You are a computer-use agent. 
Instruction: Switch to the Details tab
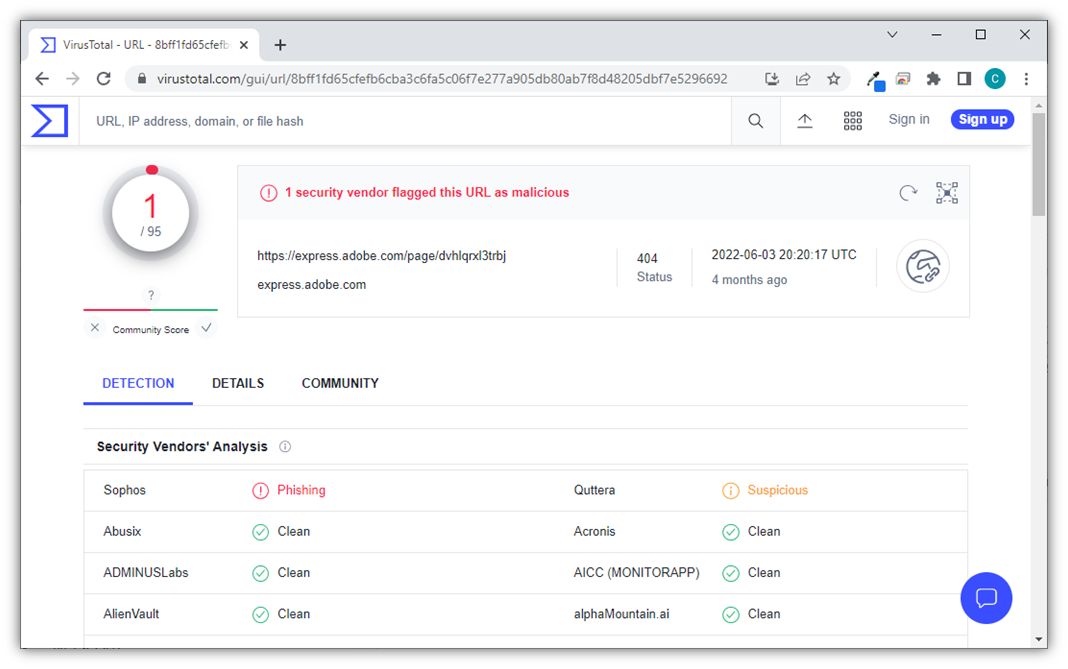click(237, 383)
